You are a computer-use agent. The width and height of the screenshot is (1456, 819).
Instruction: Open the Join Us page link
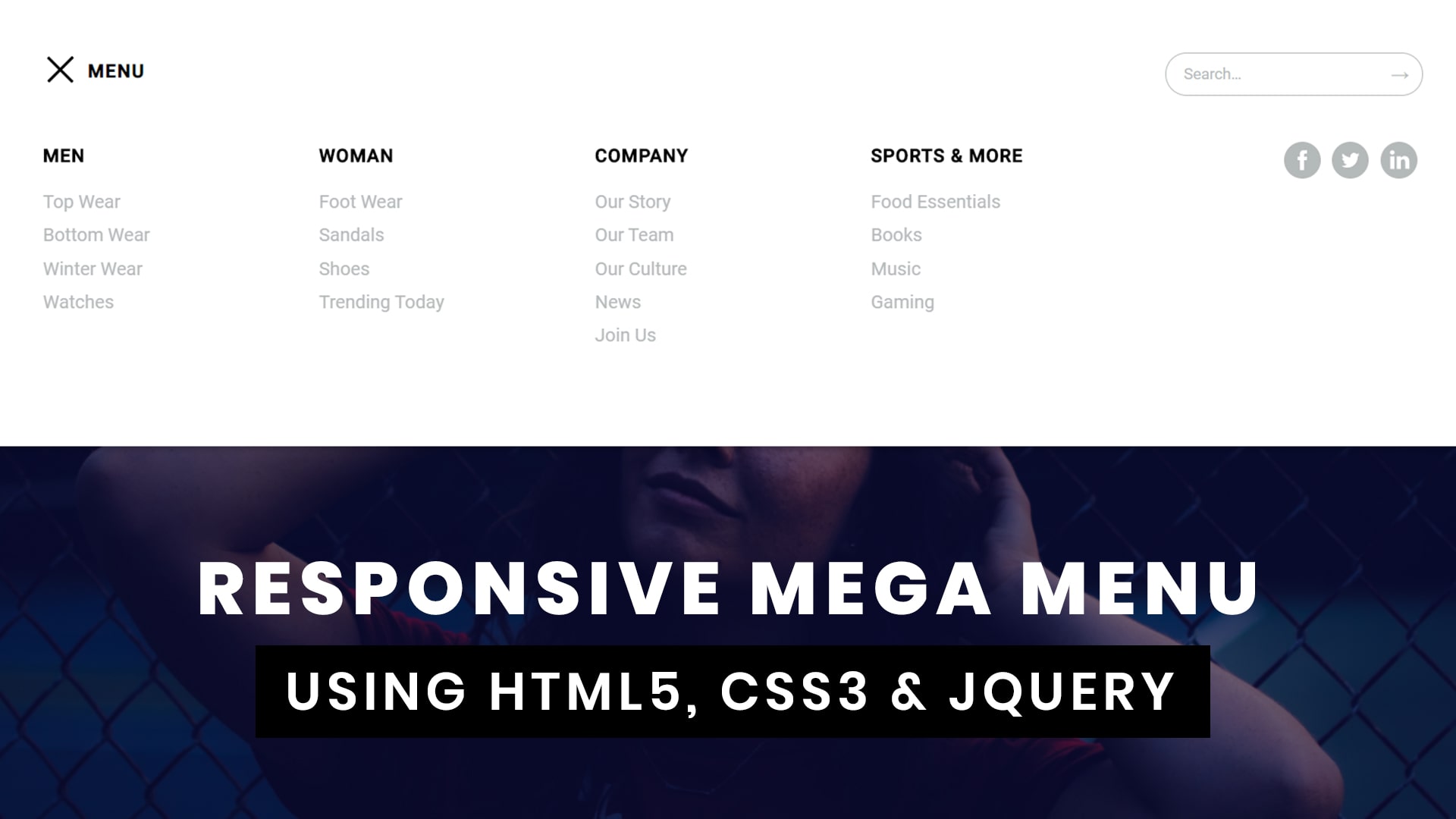[x=625, y=335]
